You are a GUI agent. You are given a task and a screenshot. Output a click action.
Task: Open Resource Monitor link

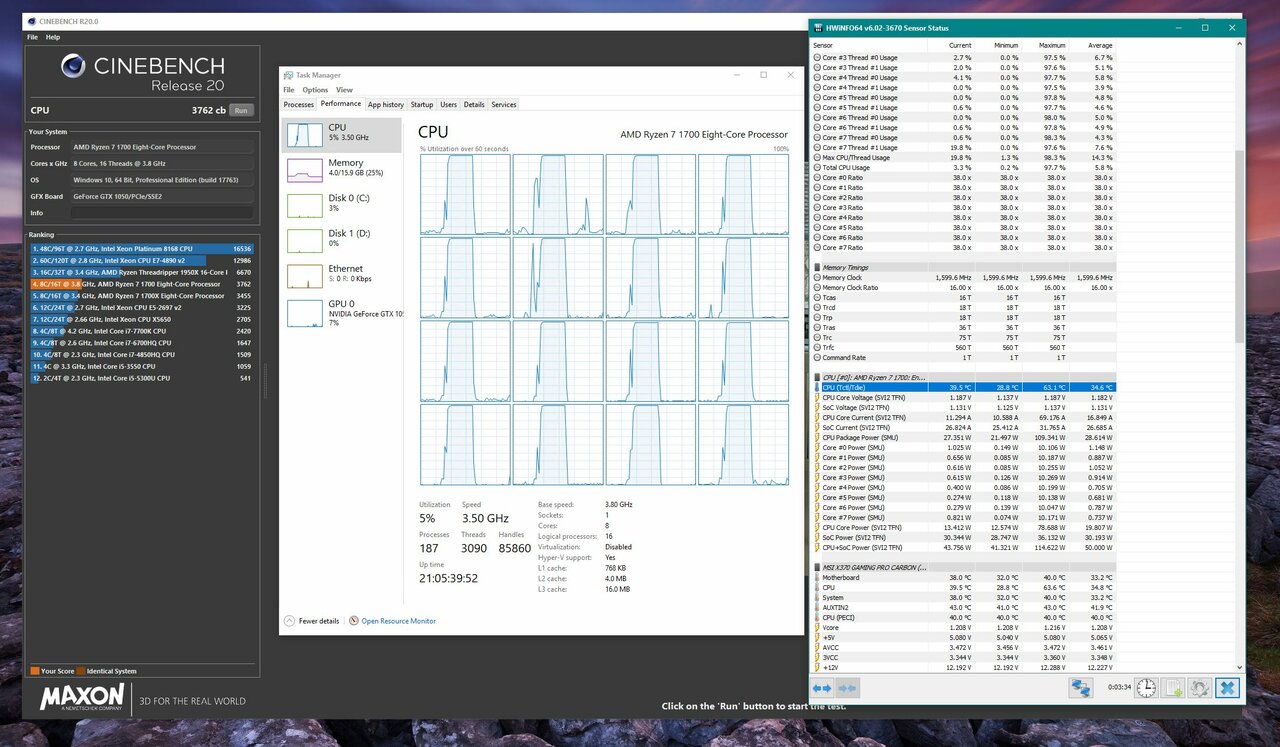pyautogui.click(x=398, y=621)
